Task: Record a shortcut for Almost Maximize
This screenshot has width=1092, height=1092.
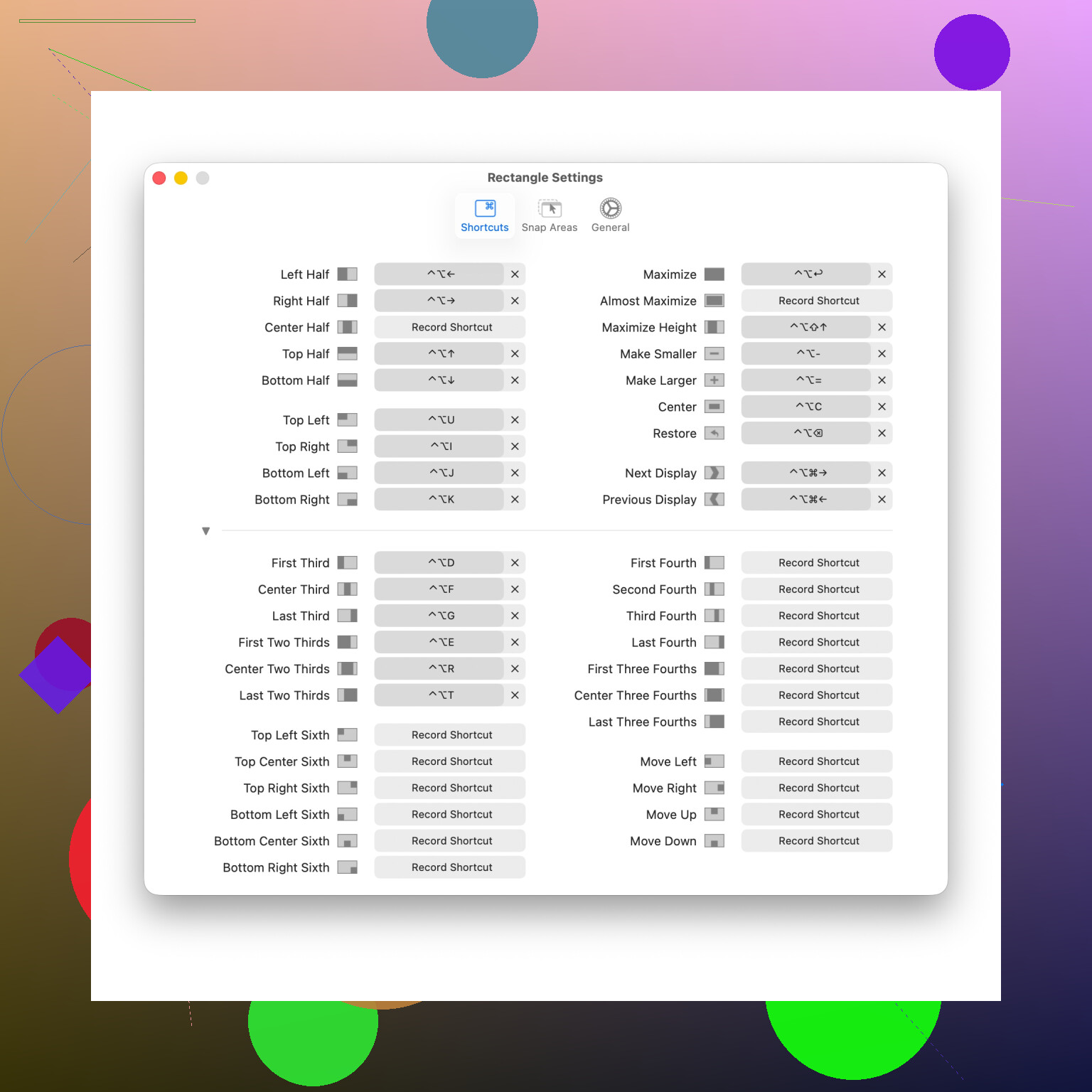Action: [x=817, y=301]
